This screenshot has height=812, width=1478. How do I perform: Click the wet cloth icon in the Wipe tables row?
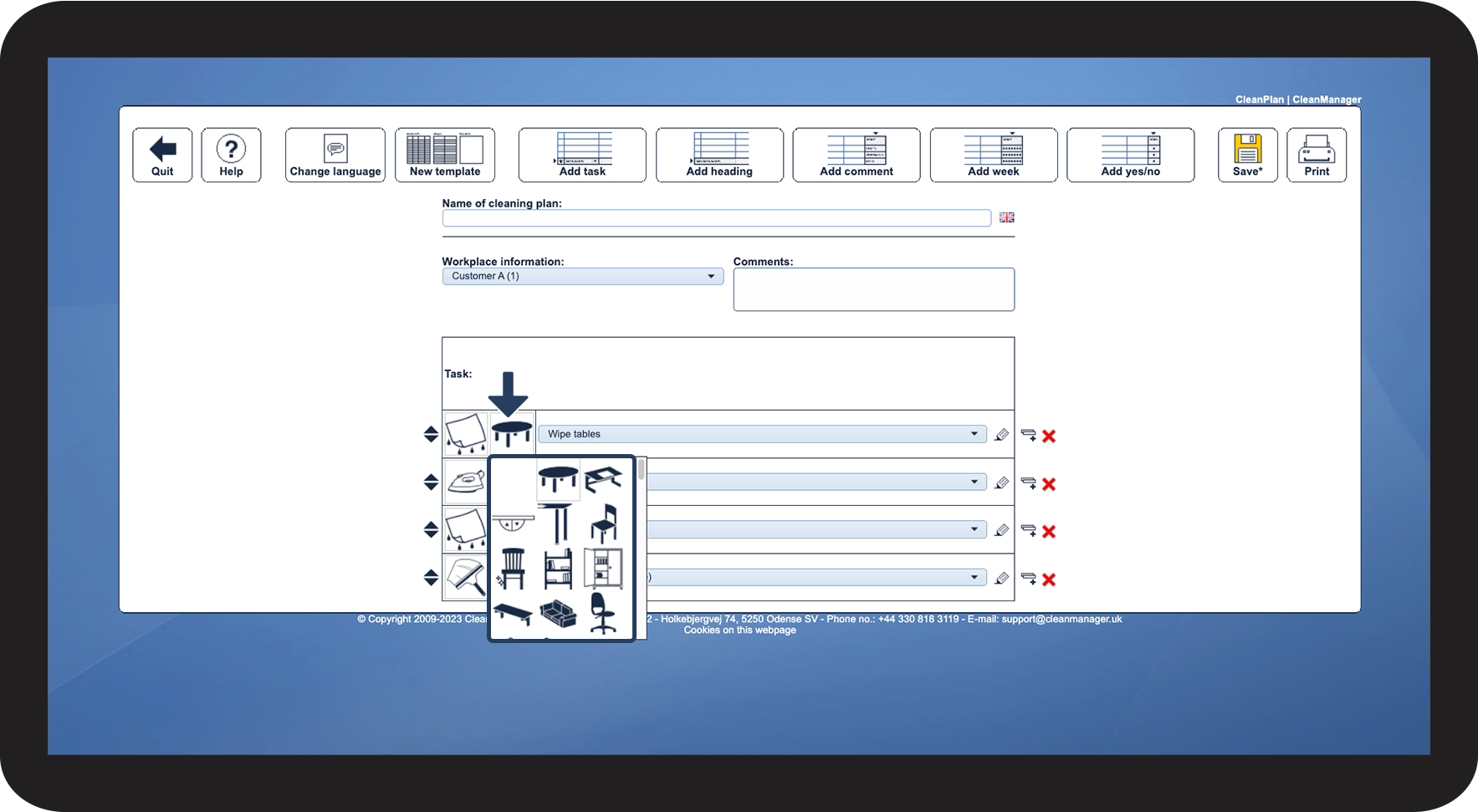(x=465, y=434)
